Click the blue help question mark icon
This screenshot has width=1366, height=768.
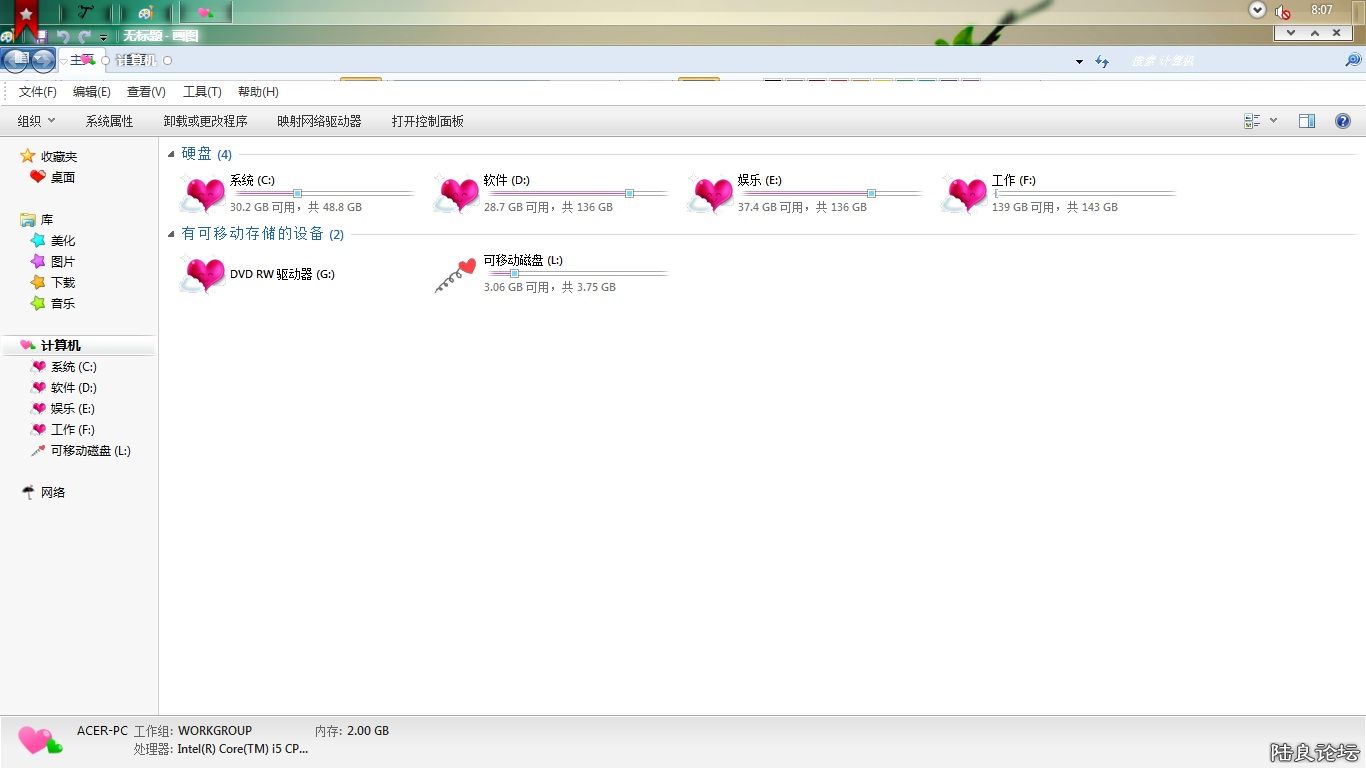(1343, 121)
